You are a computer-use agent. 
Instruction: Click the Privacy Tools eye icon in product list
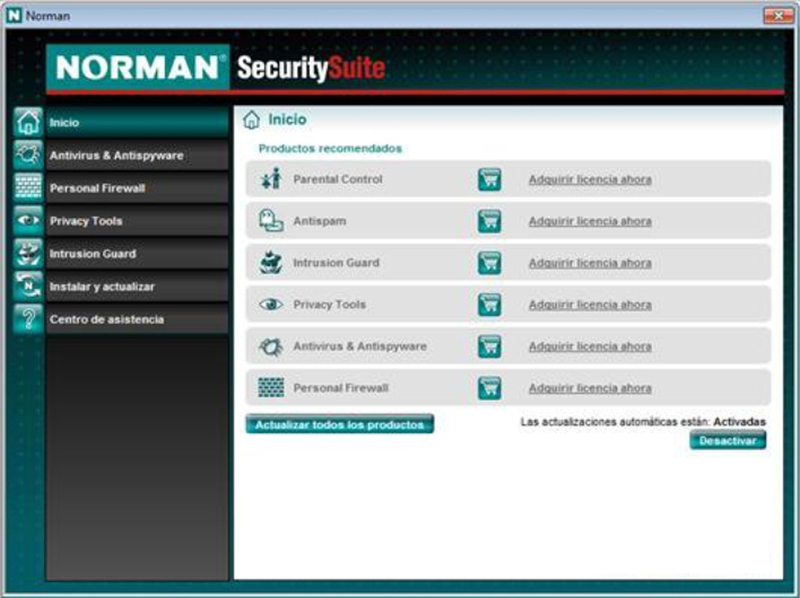click(x=270, y=305)
